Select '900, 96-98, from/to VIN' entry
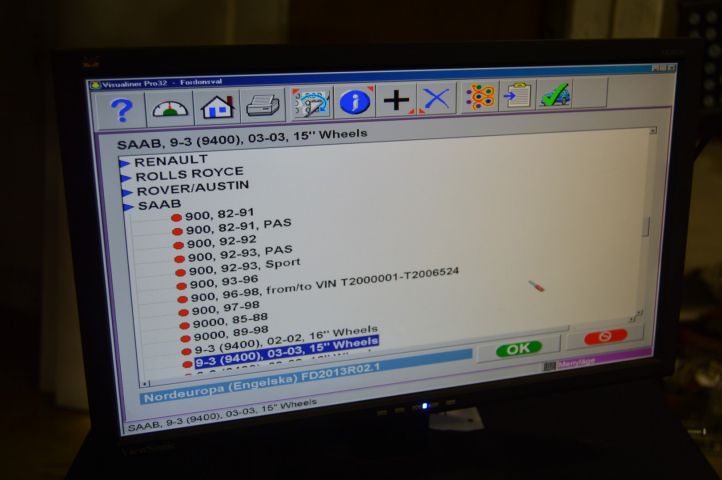The image size is (722, 480). pos(325,285)
